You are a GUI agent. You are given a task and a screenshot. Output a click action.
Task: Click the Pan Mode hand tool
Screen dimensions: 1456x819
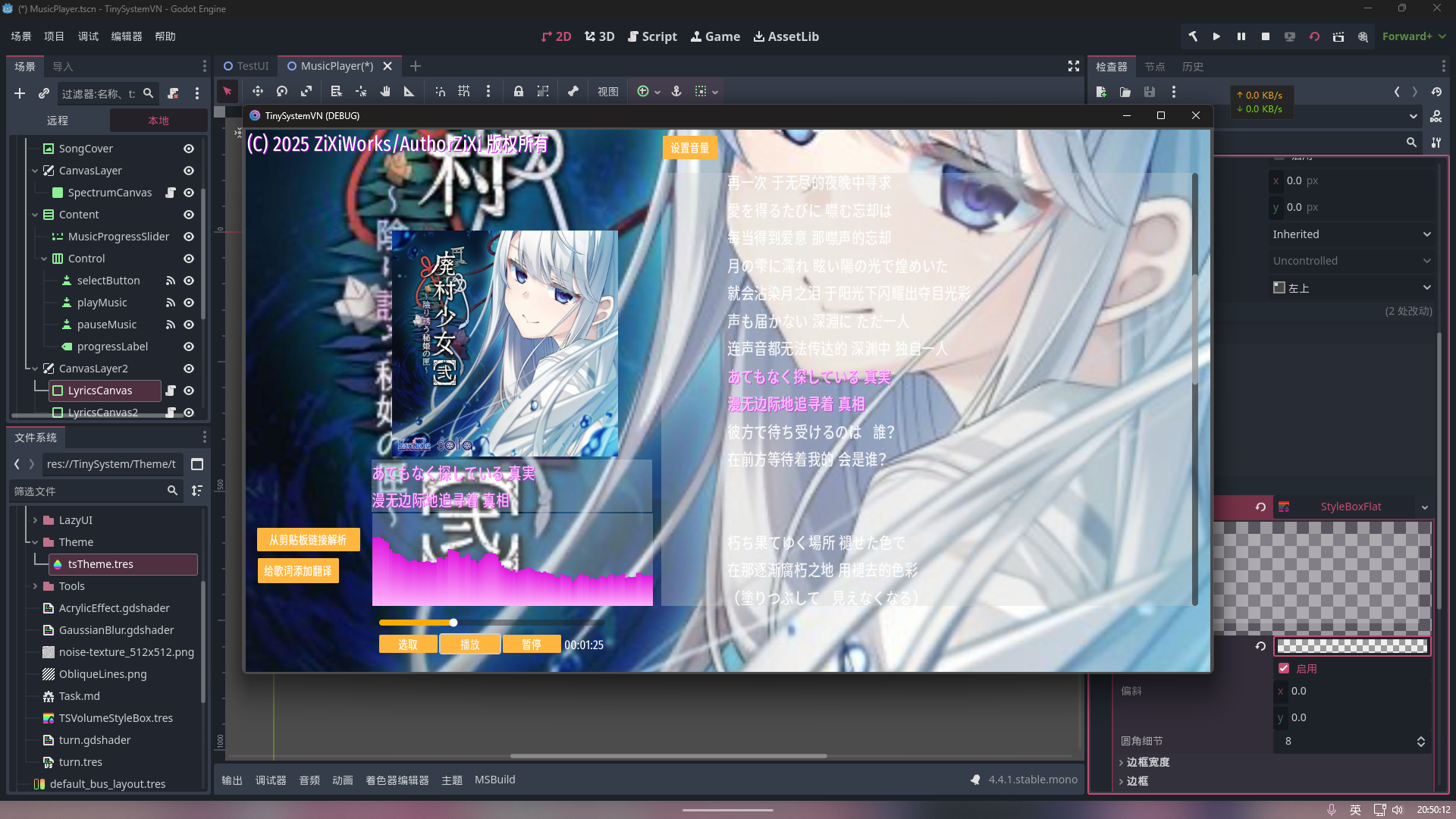click(x=385, y=91)
